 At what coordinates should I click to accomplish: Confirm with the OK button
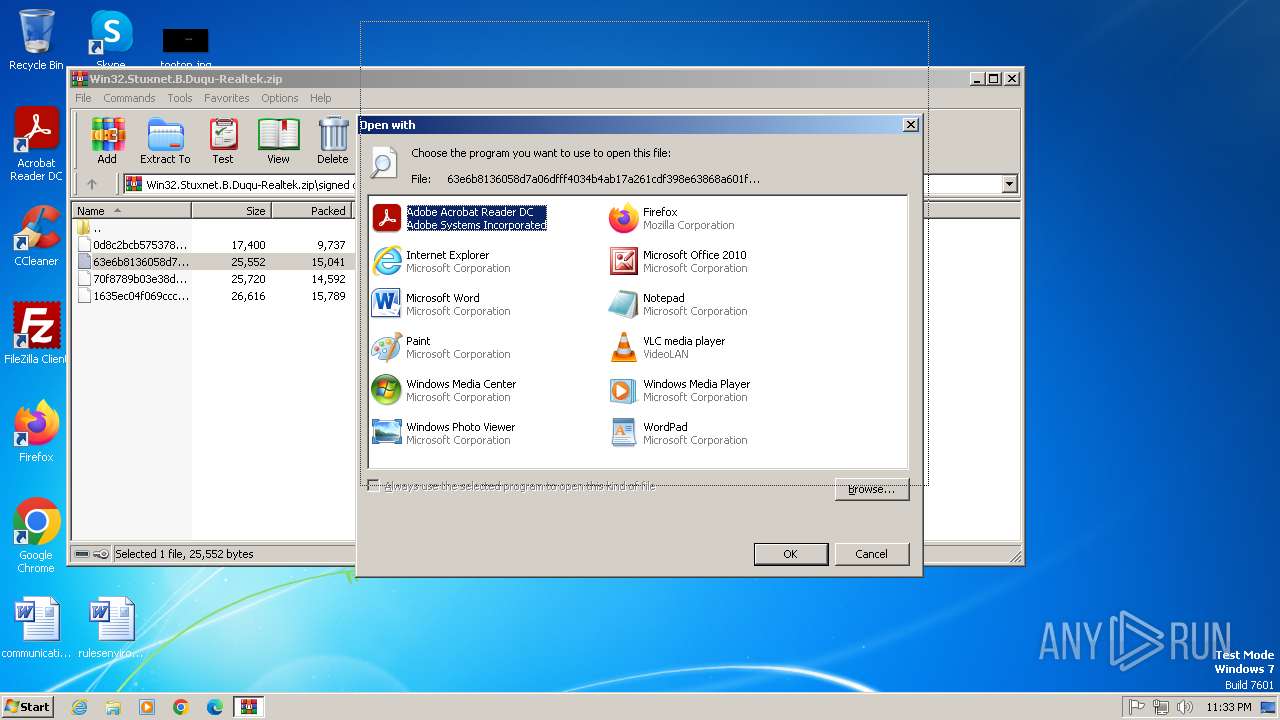coord(790,554)
